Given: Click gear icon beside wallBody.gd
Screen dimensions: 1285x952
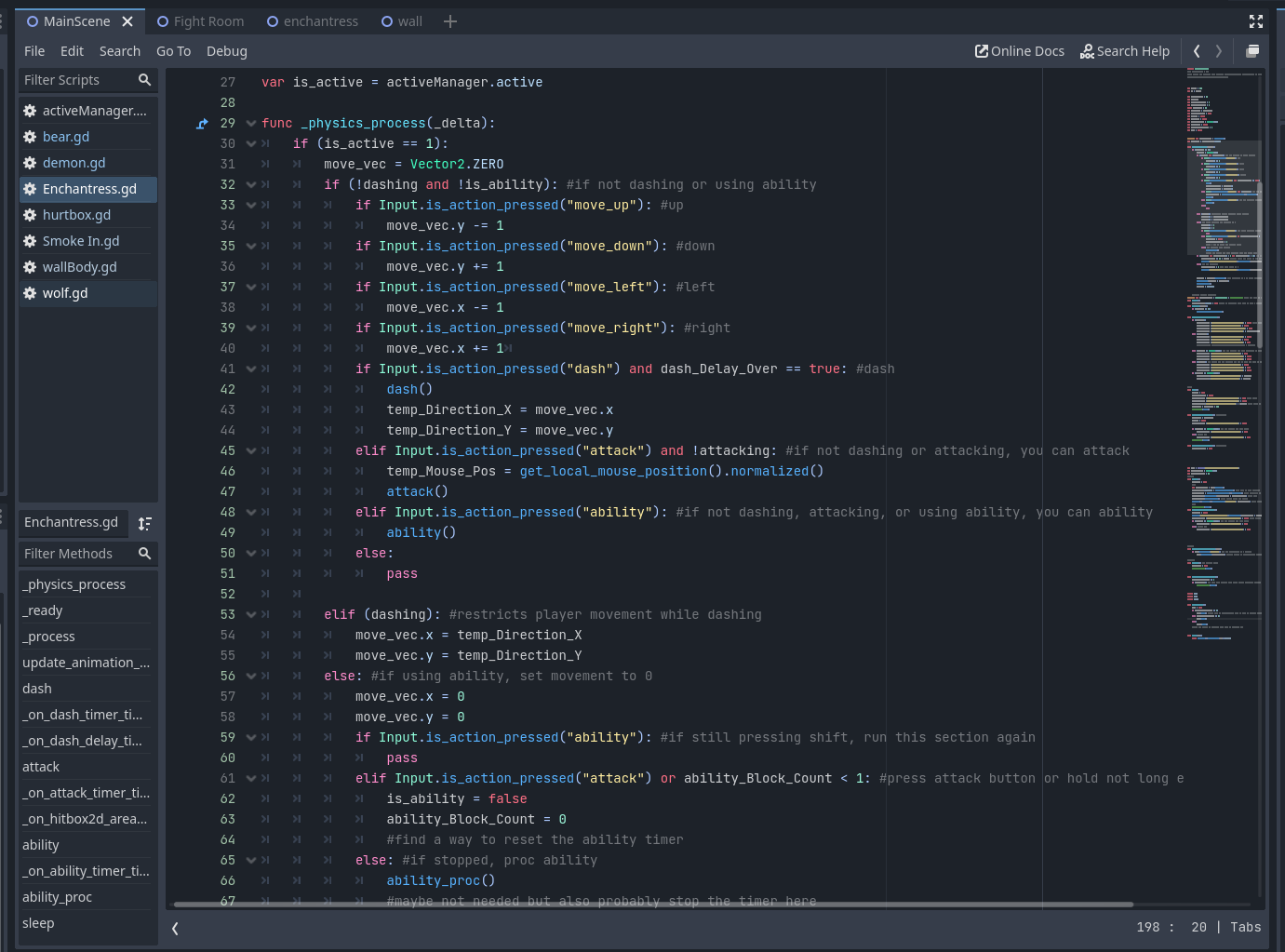Looking at the screenshot, I should pos(30,267).
